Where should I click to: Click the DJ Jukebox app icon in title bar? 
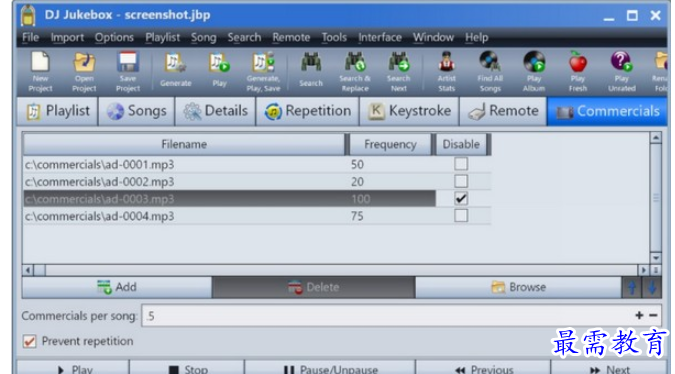(28, 15)
